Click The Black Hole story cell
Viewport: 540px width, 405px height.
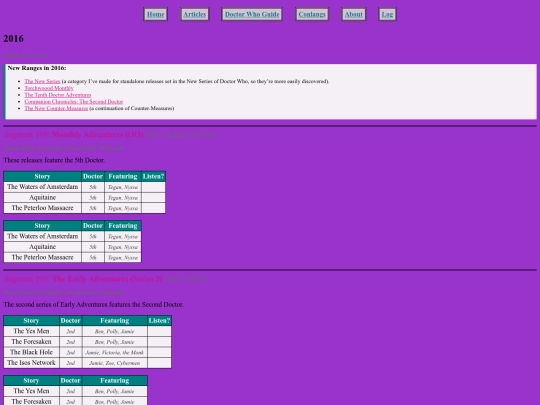(x=31, y=352)
